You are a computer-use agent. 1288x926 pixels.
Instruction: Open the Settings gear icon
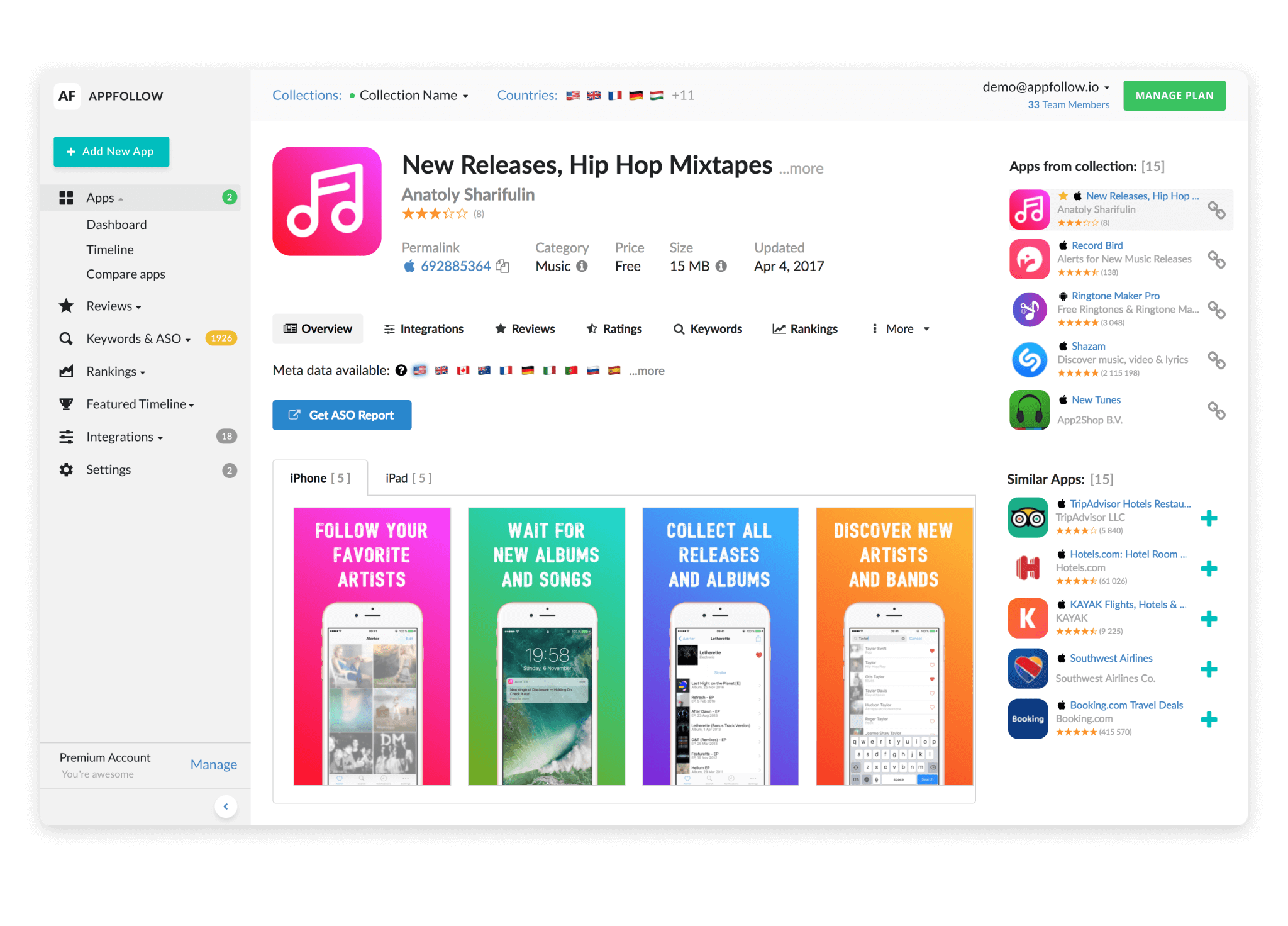click(66, 470)
